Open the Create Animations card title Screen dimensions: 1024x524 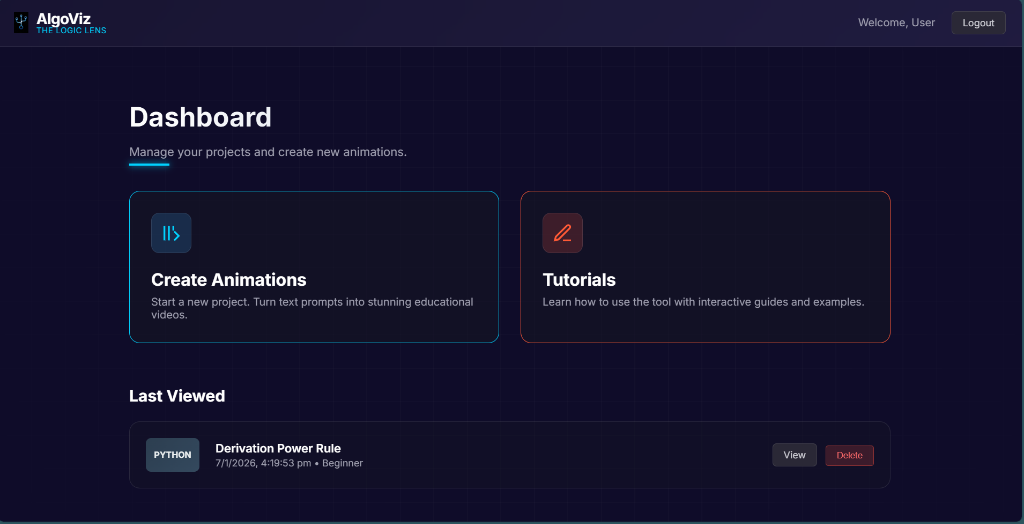point(229,280)
